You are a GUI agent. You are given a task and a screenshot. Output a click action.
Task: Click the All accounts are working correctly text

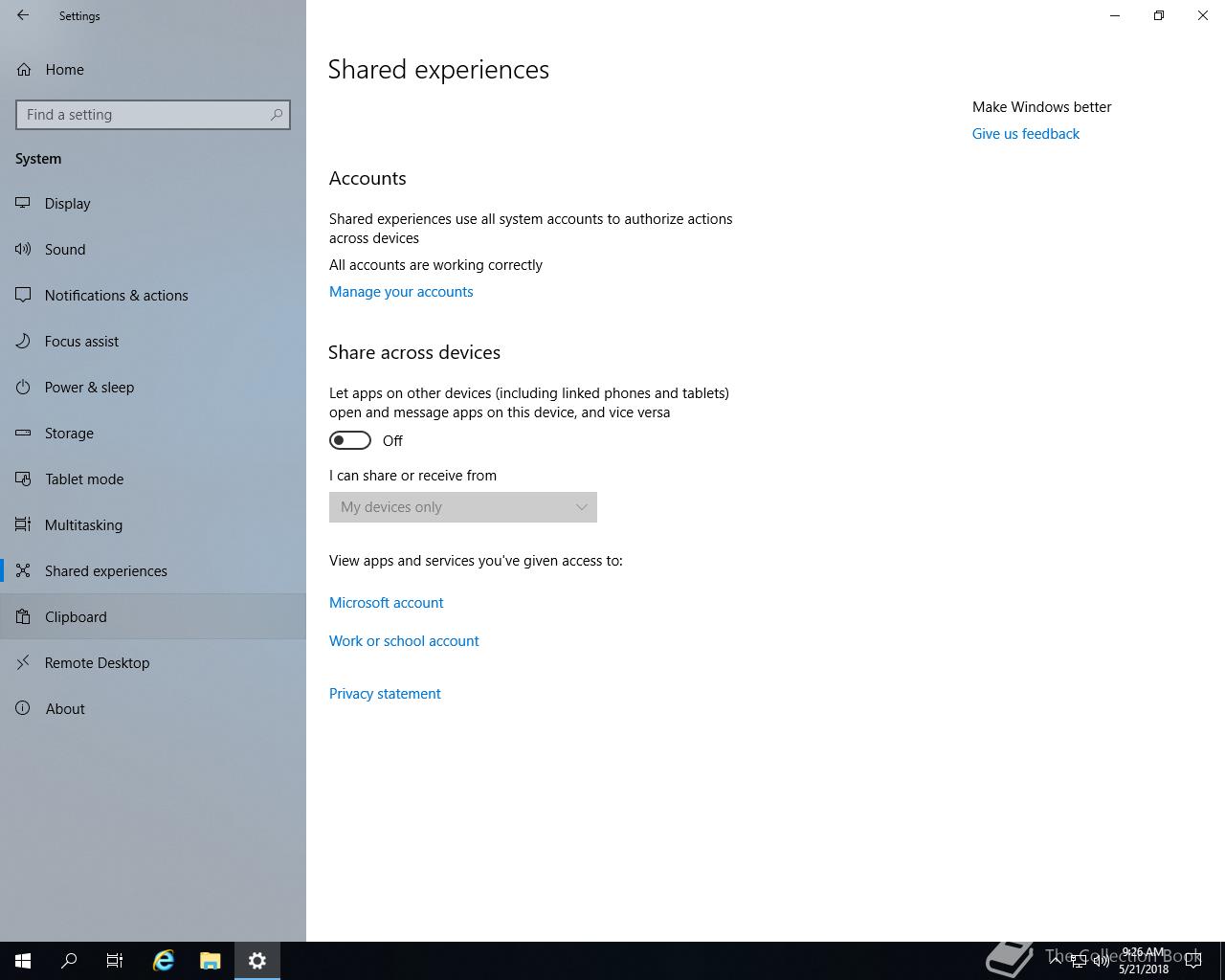click(435, 265)
